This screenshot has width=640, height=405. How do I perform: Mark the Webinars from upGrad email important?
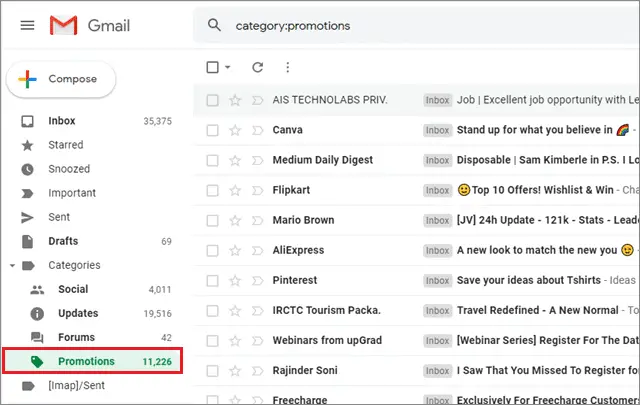(x=258, y=340)
